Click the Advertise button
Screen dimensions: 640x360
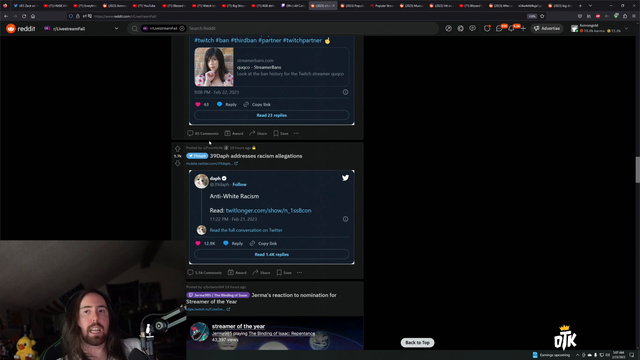(547, 29)
